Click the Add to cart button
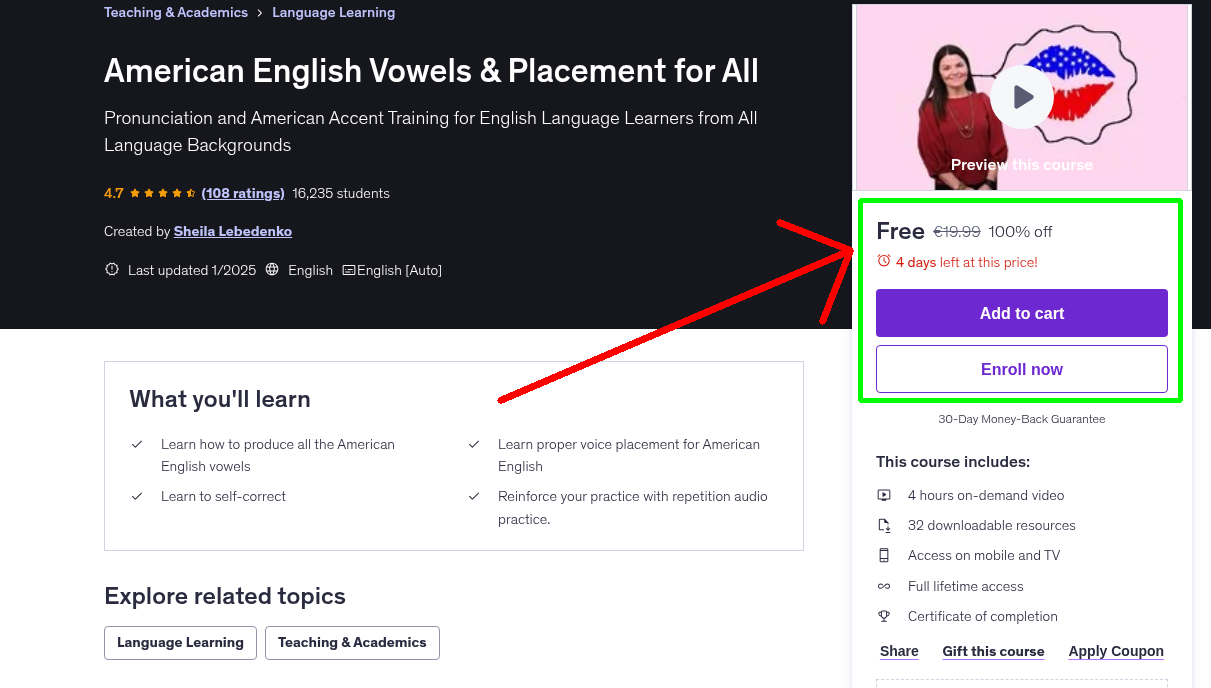Screen dimensions: 1211x688 pyautogui.click(x=1022, y=313)
